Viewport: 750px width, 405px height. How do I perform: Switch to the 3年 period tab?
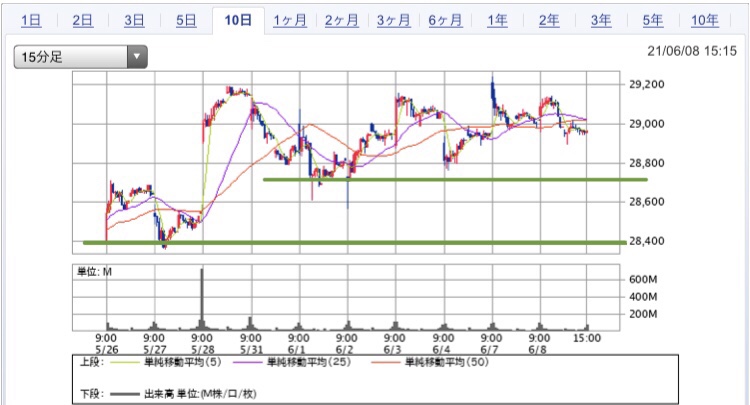[601, 20]
